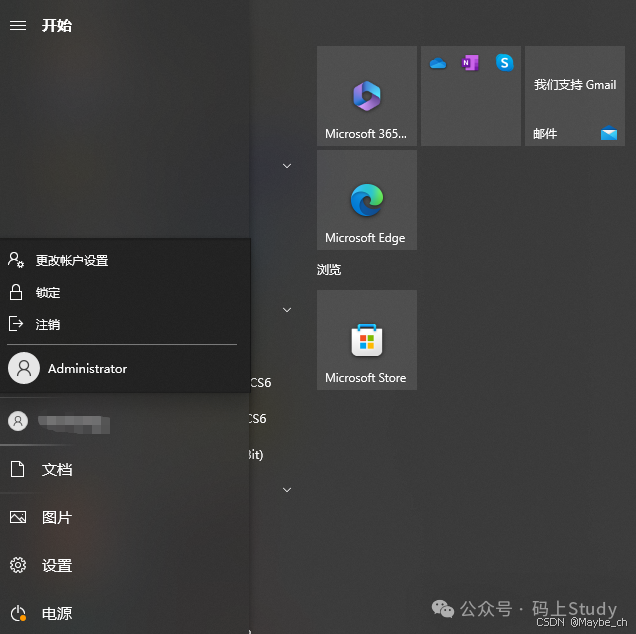Image resolution: width=636 pixels, height=634 pixels.
Task: Click the Settings gear icon
Action: point(18,565)
